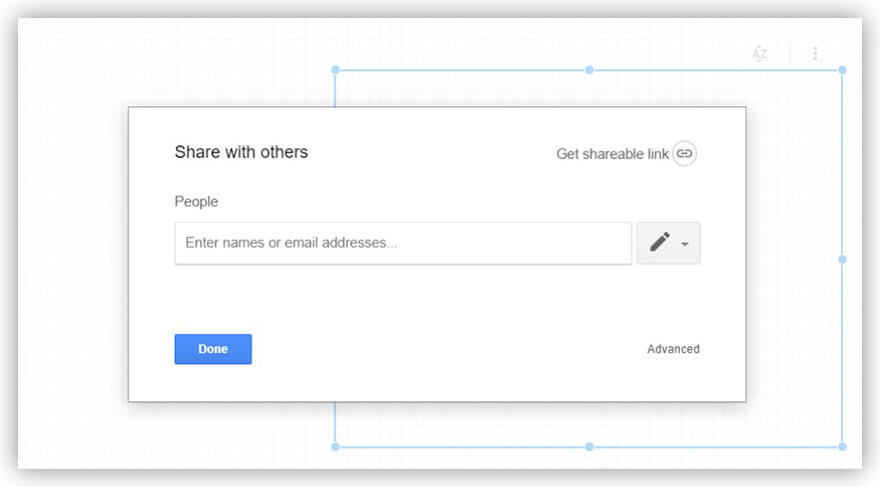This screenshot has height=487, width=880.
Task: Open the three-dot more options menu
Action: click(x=815, y=54)
